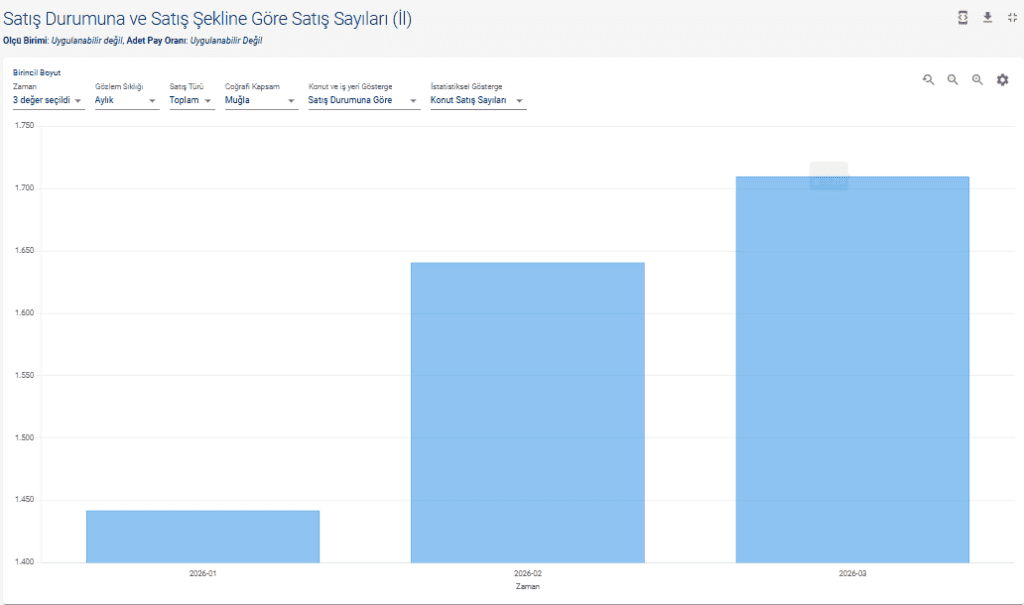
Task: Select the 2026-02 bar in chart
Action: pyautogui.click(x=527, y=412)
